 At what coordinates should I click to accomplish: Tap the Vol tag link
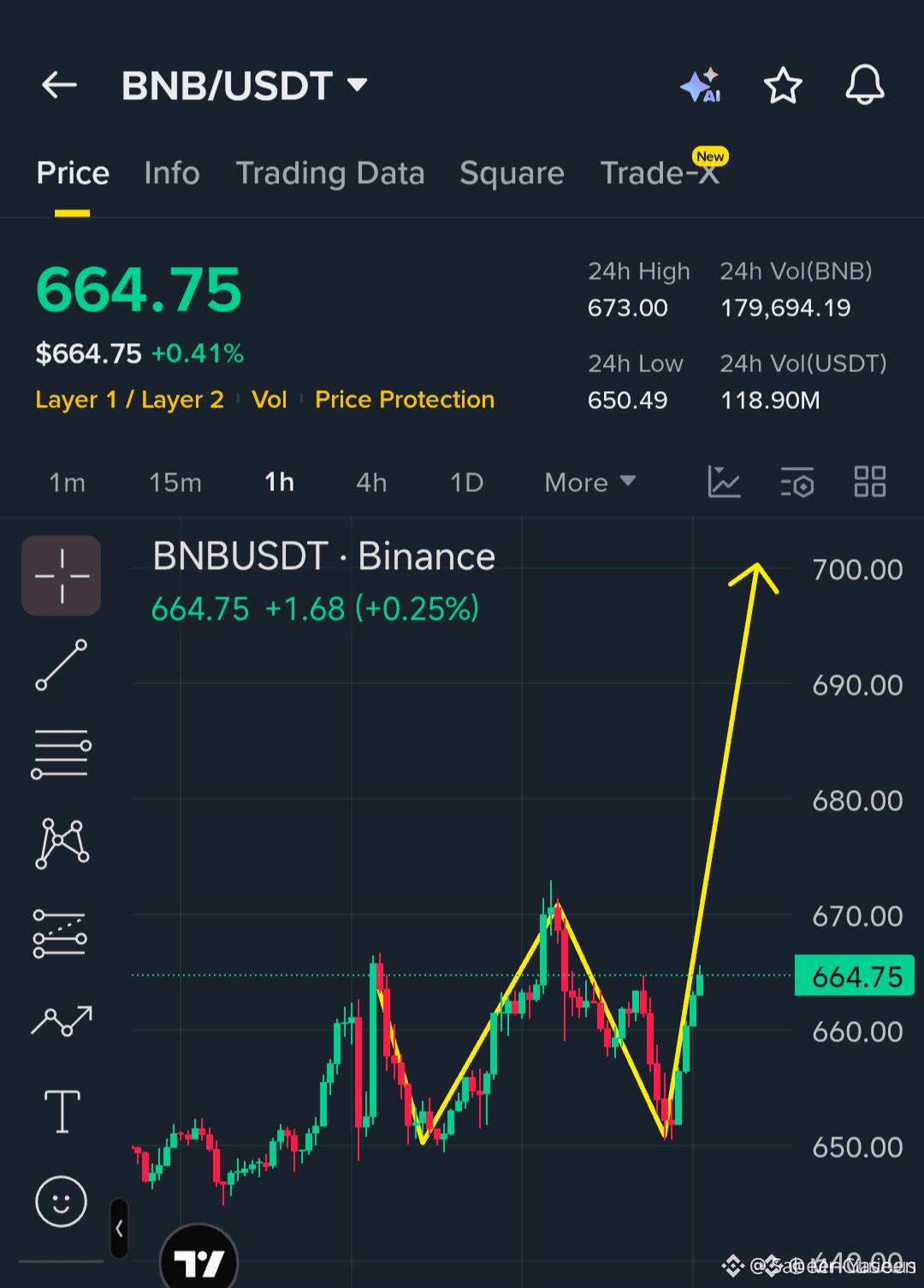point(269,400)
